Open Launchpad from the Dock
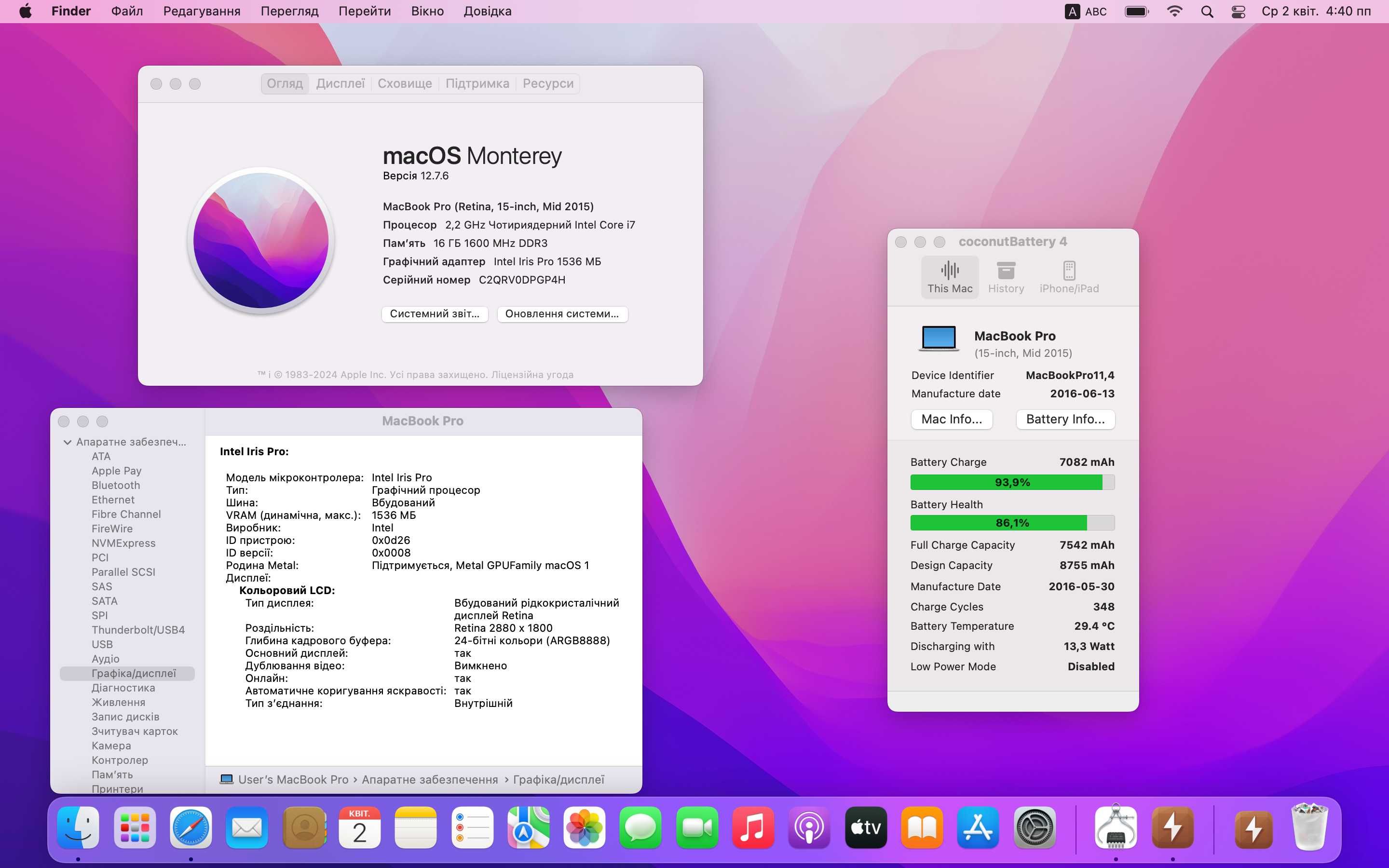Screen dimensions: 1389x868 point(135,827)
